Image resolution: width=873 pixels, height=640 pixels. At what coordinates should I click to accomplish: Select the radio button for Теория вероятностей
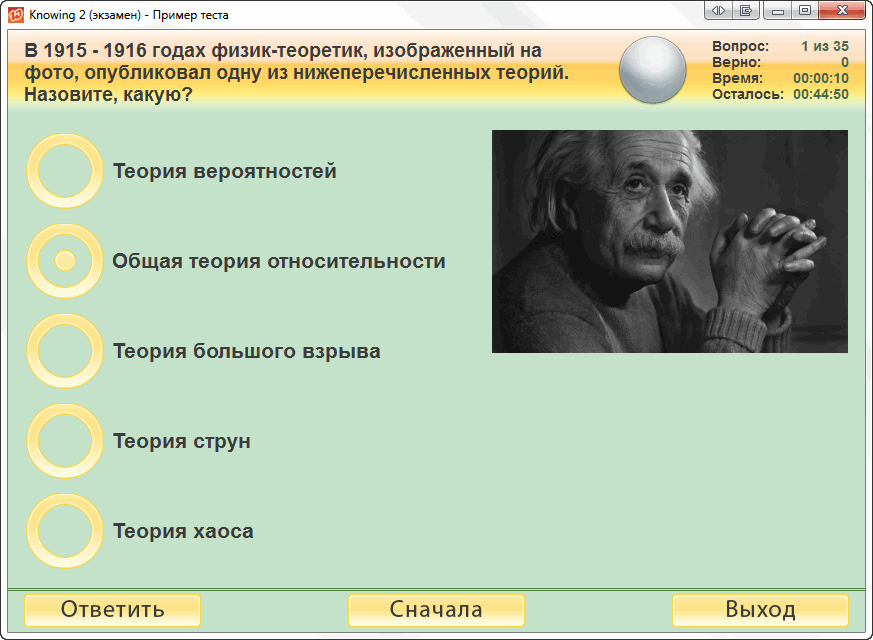click(65, 171)
